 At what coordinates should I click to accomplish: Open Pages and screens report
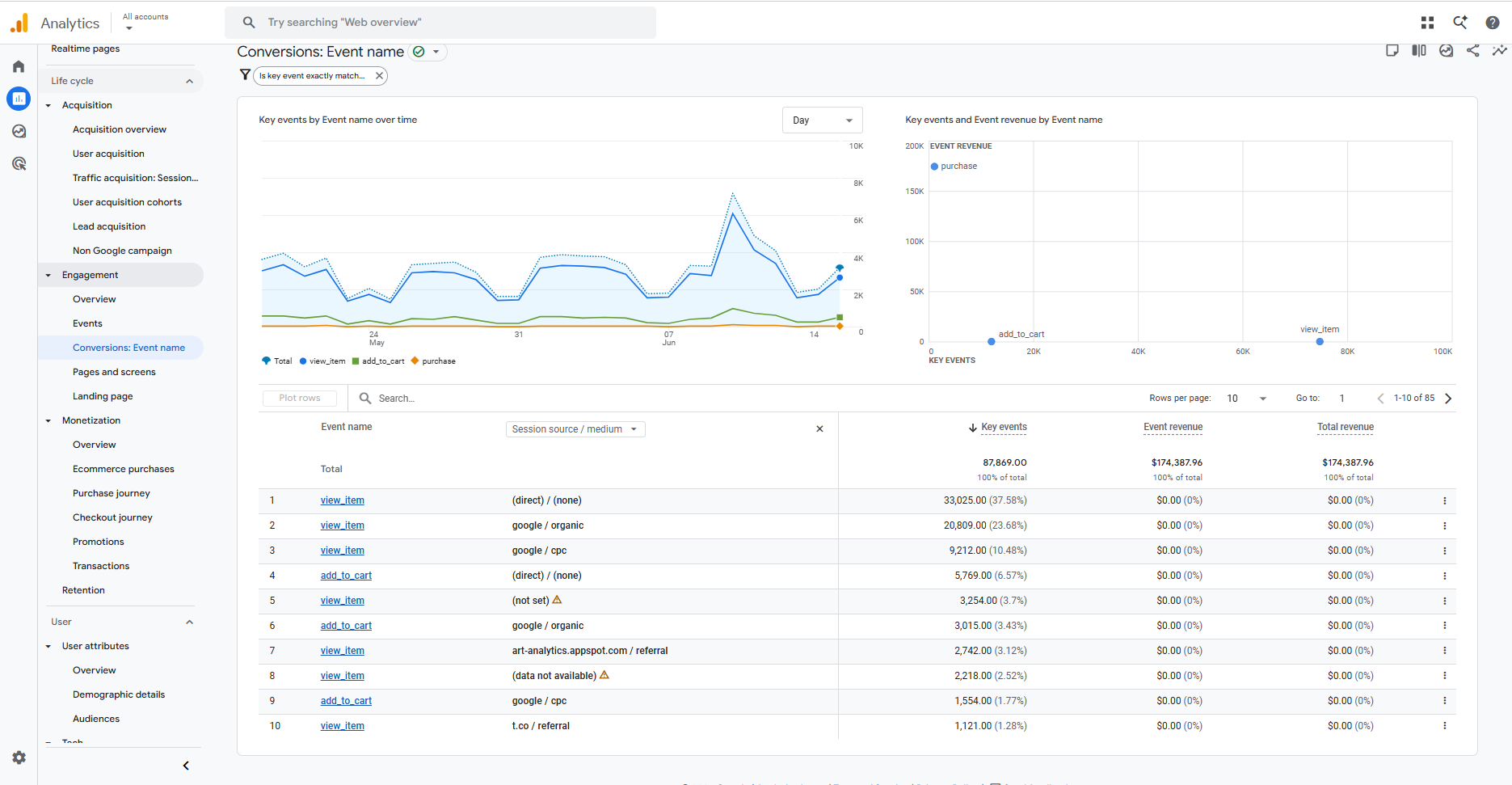click(x=114, y=372)
